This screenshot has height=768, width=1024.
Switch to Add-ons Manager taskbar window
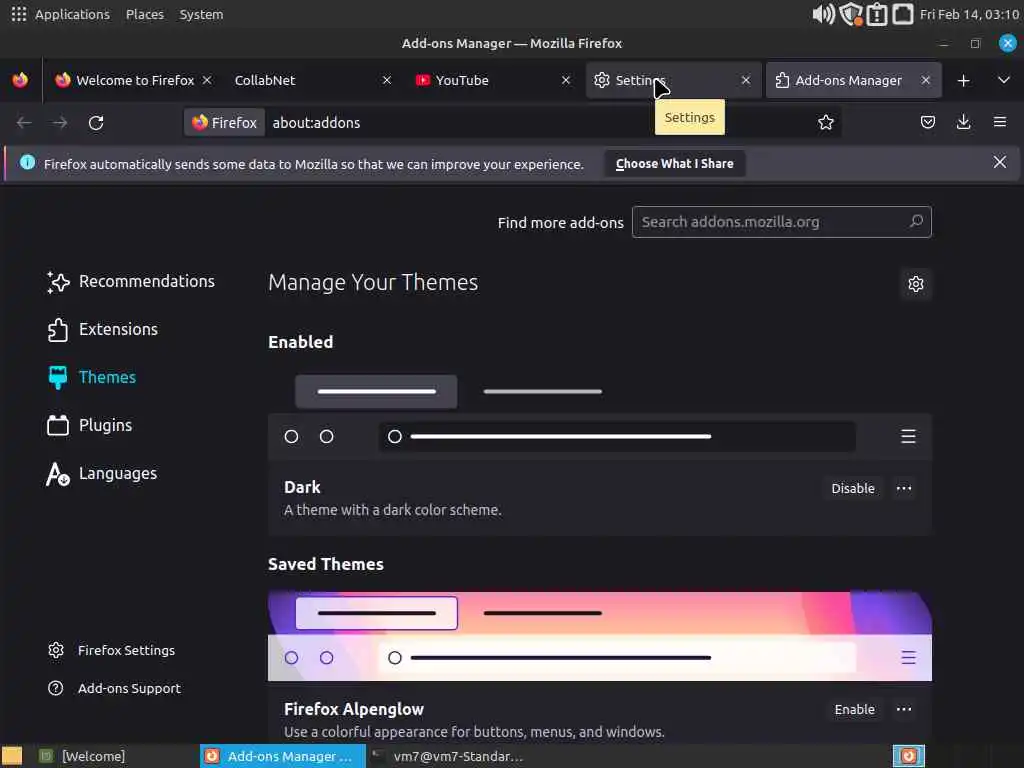(x=282, y=756)
